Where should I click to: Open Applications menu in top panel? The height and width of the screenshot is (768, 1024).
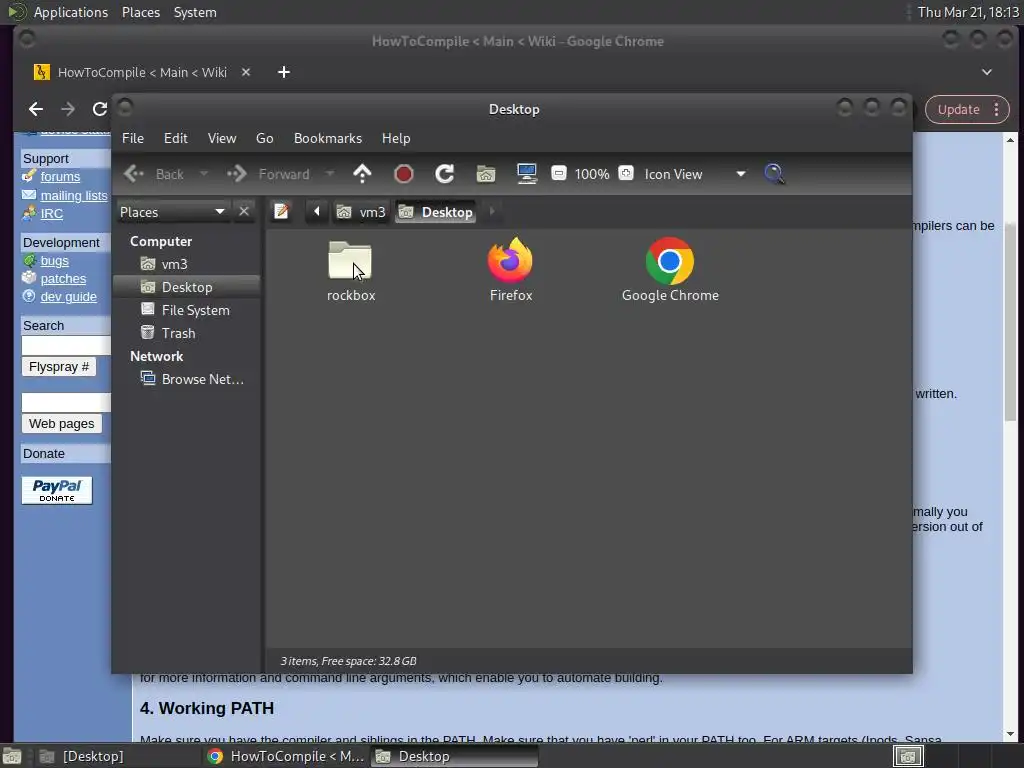tap(71, 12)
